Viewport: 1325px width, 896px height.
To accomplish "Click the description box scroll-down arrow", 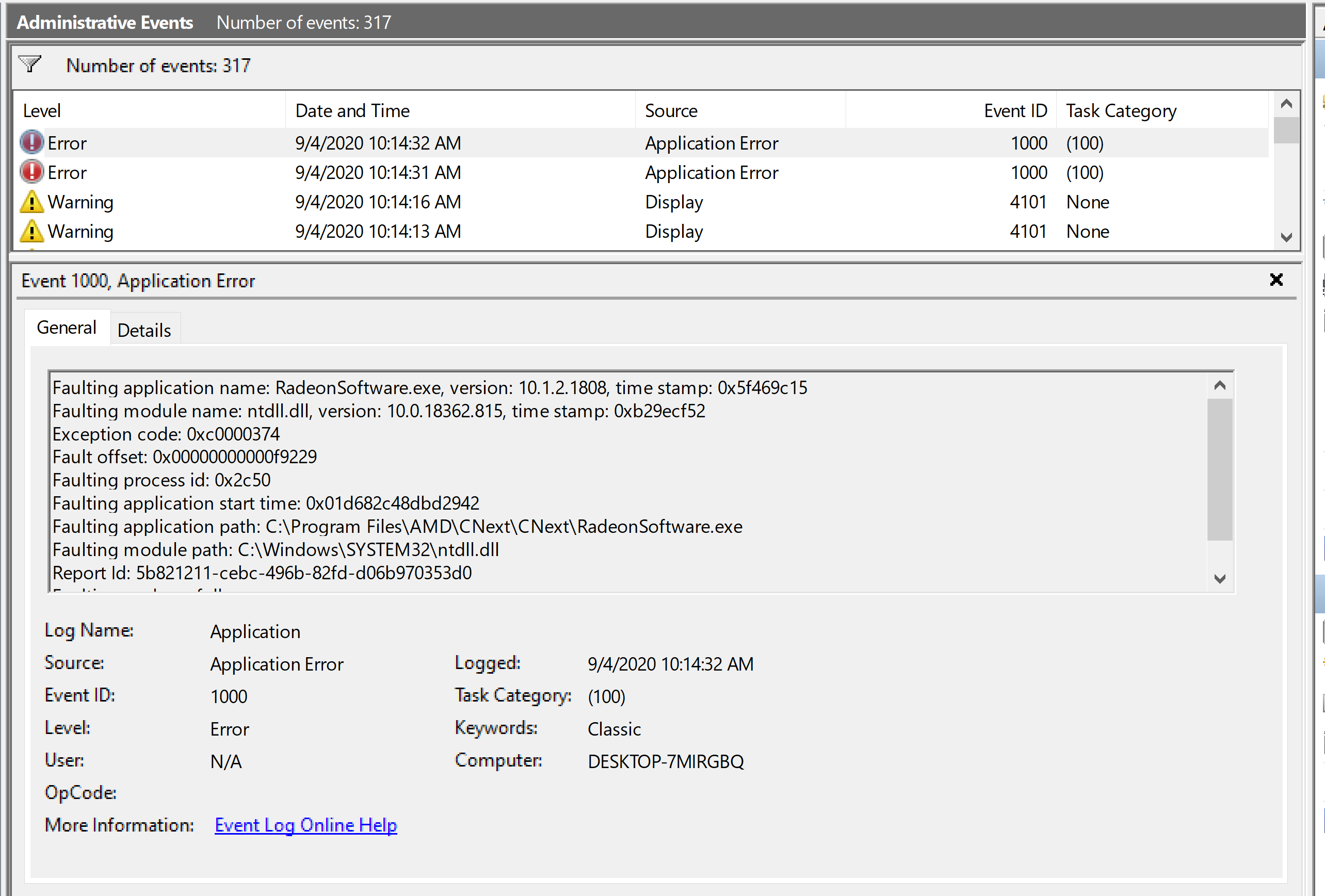I will (1220, 579).
